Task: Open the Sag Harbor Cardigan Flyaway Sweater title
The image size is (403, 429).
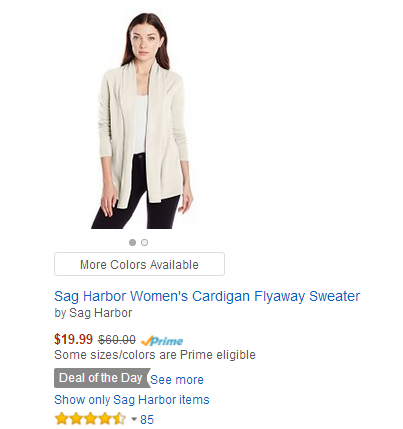Action: (x=207, y=296)
